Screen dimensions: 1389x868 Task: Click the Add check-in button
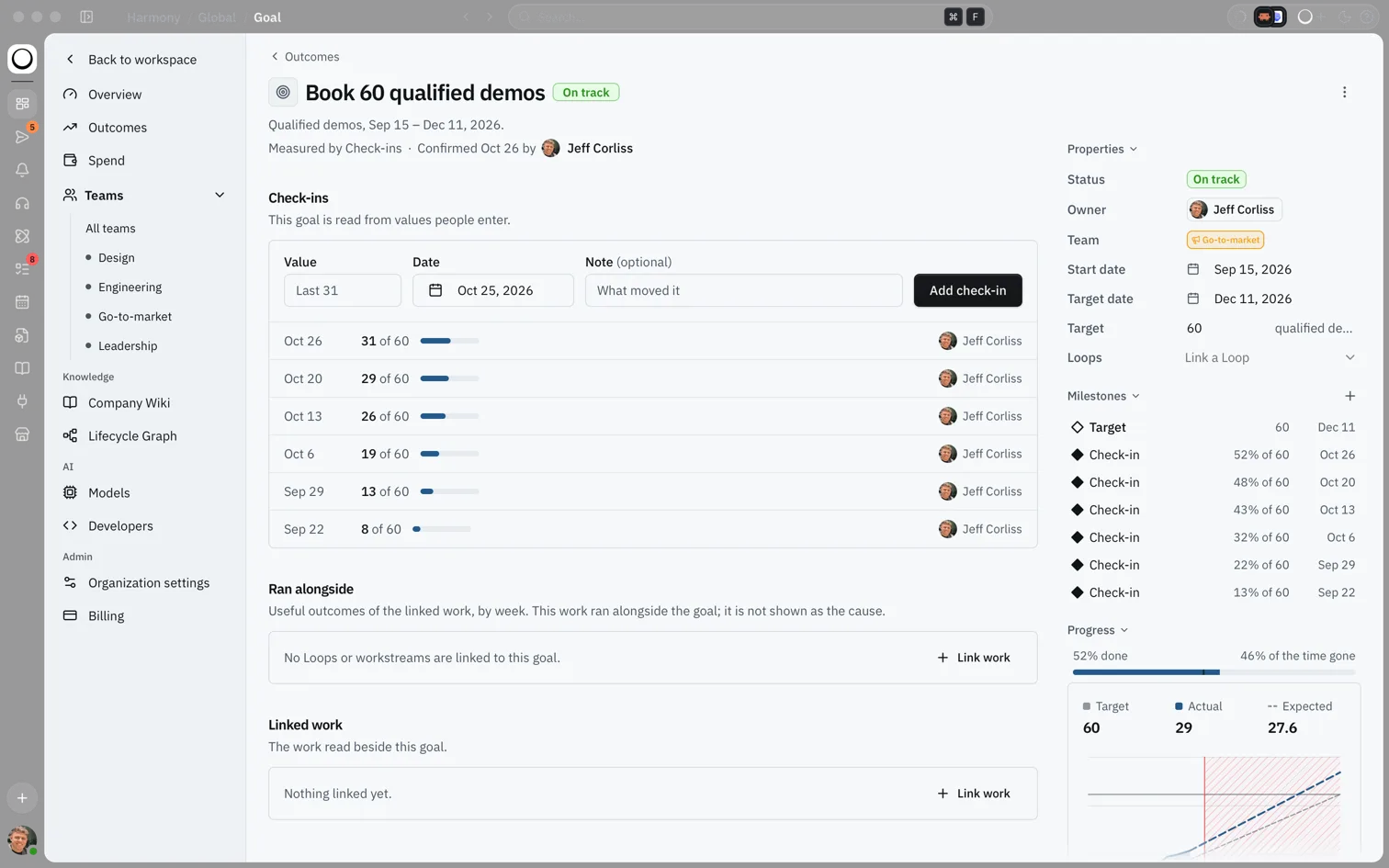pos(968,290)
